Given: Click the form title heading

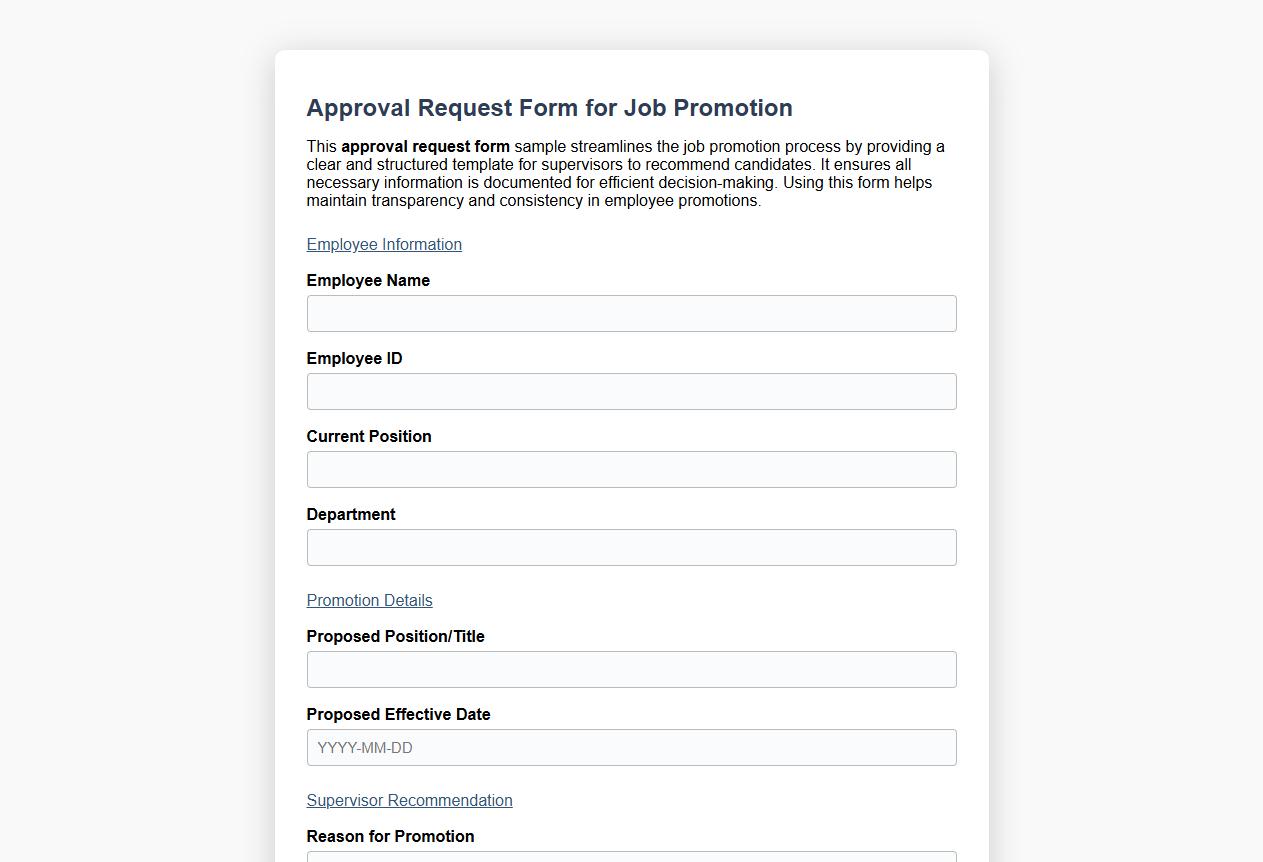Looking at the screenshot, I should (x=549, y=107).
